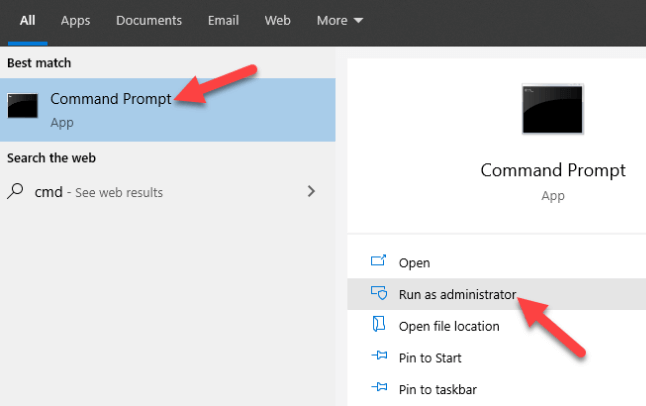Click the large Command Prompt preview icon
The height and width of the screenshot is (406, 646).
(552, 109)
